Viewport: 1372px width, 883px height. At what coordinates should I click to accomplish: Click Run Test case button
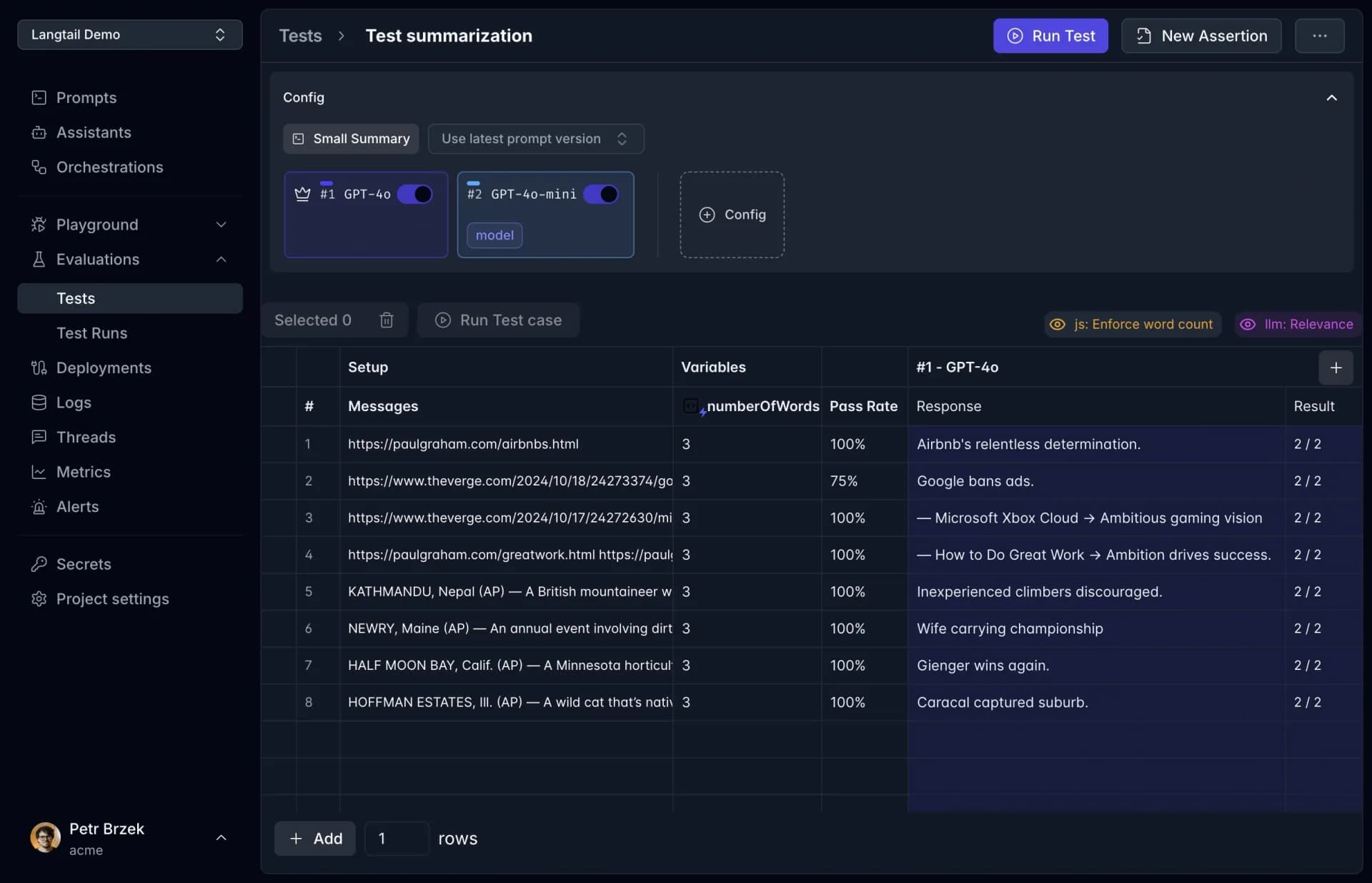(498, 320)
